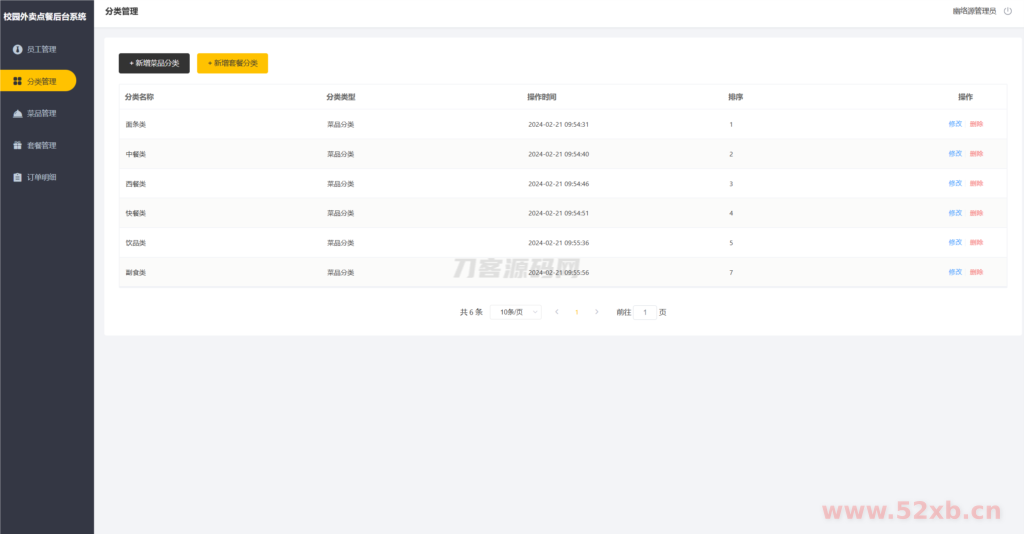
Task: Delete the 饮品类 category
Action: click(976, 242)
